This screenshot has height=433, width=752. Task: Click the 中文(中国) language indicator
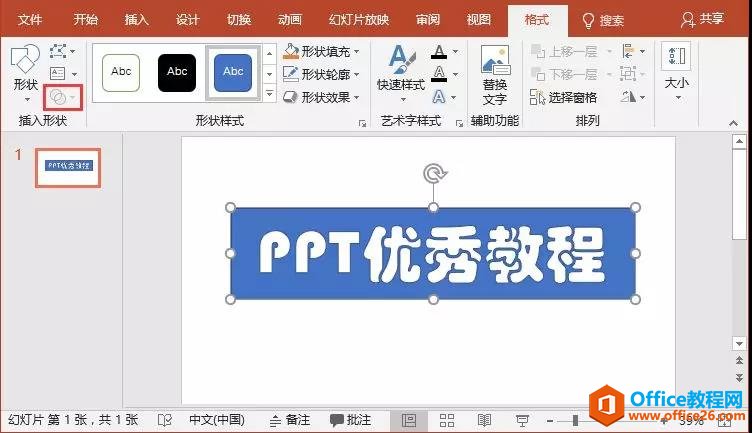coord(217,421)
